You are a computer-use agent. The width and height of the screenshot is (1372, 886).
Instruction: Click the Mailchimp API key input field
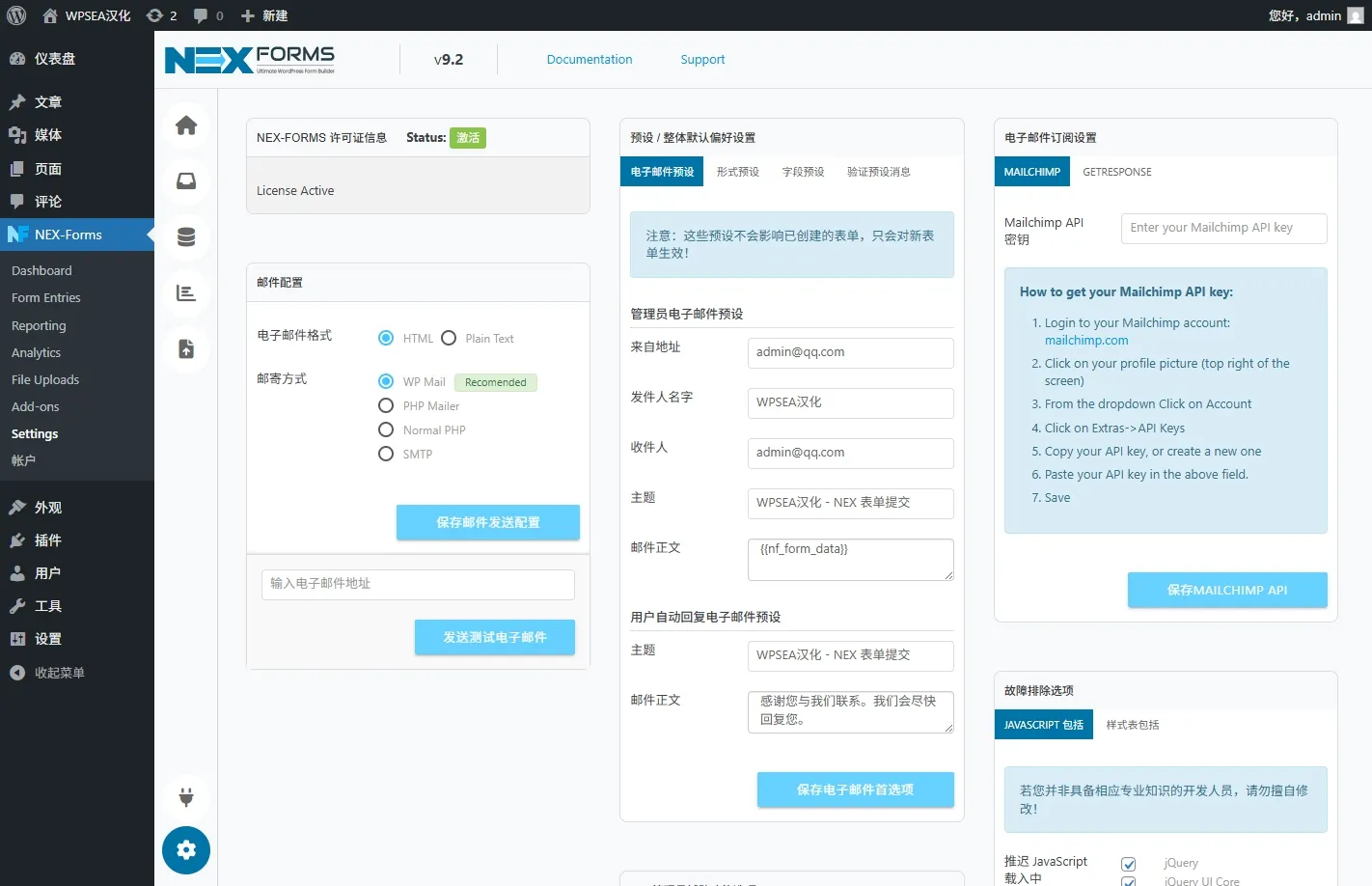click(1223, 228)
